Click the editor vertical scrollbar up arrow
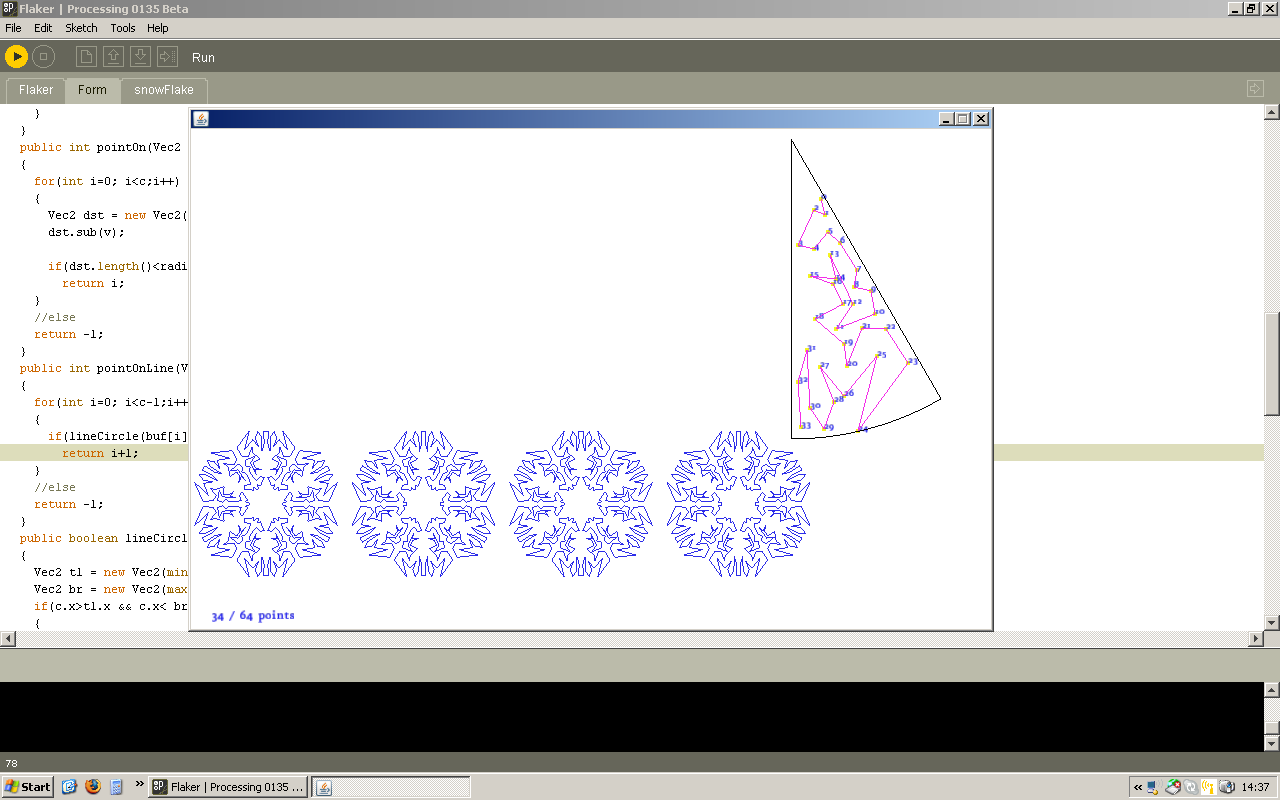This screenshot has width=1280, height=800. 1271,112
